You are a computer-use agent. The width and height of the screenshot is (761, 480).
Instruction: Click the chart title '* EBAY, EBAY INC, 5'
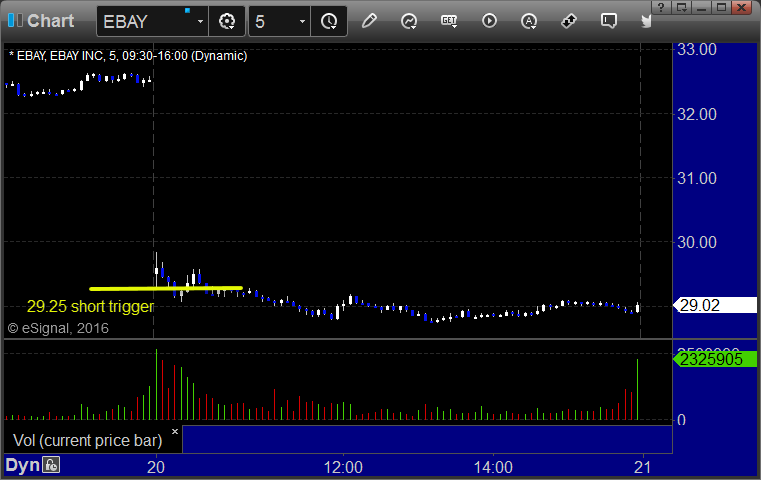(x=64, y=56)
